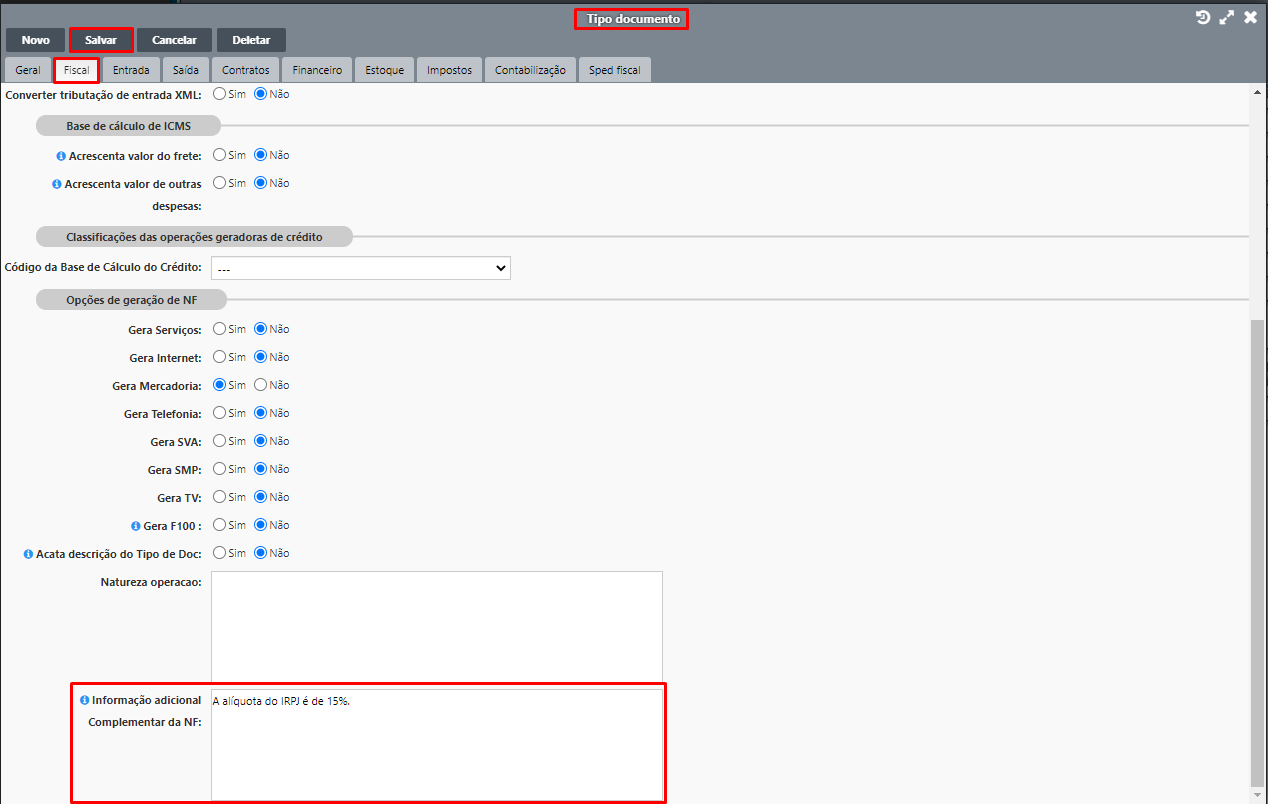Select Sim for Converter tributação de entrada XML
Screen dimensions: 1268x804
click(x=220, y=94)
